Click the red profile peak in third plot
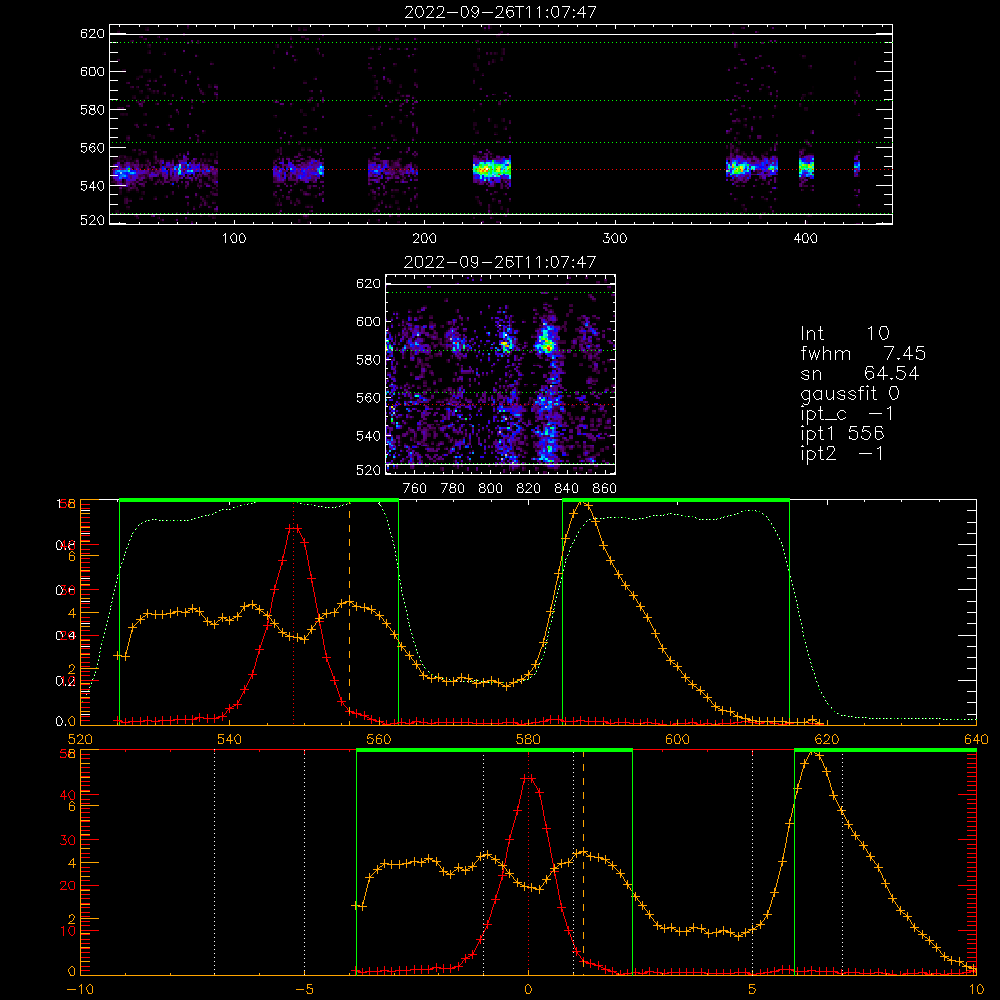Viewport: 1000px width, 1000px height. 293,528
